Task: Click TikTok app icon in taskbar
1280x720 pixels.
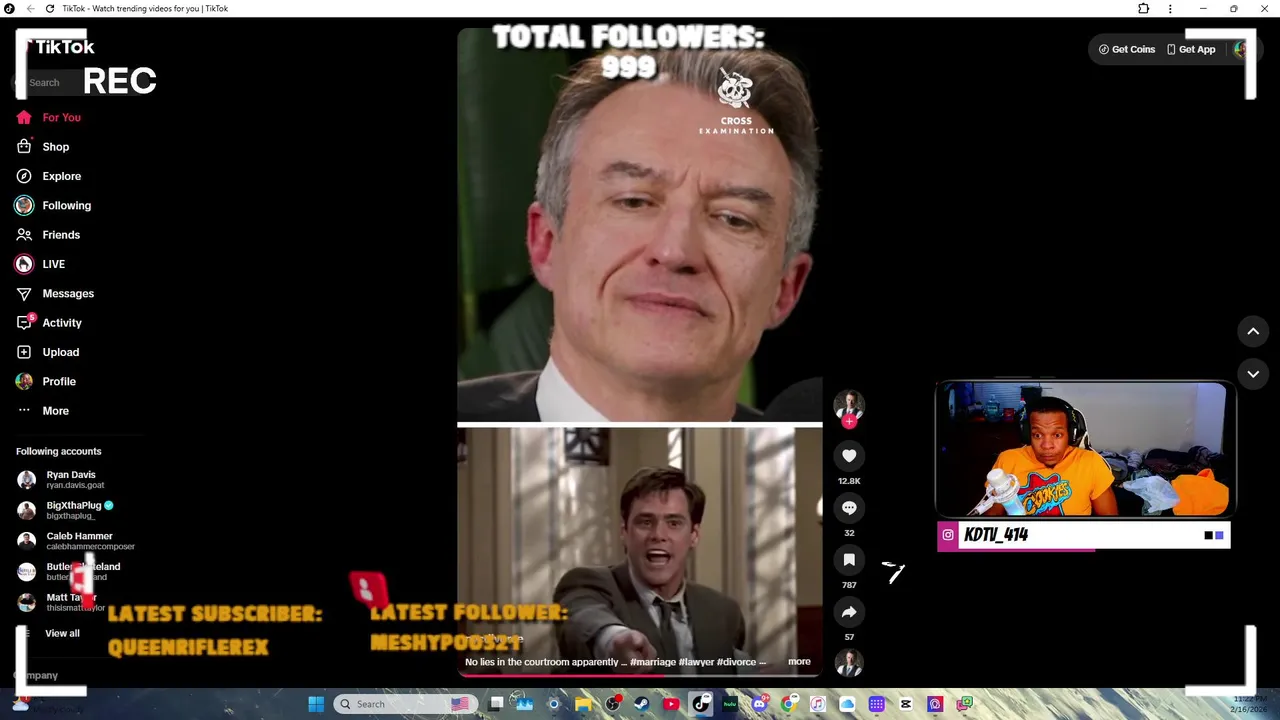Action: 701,704
